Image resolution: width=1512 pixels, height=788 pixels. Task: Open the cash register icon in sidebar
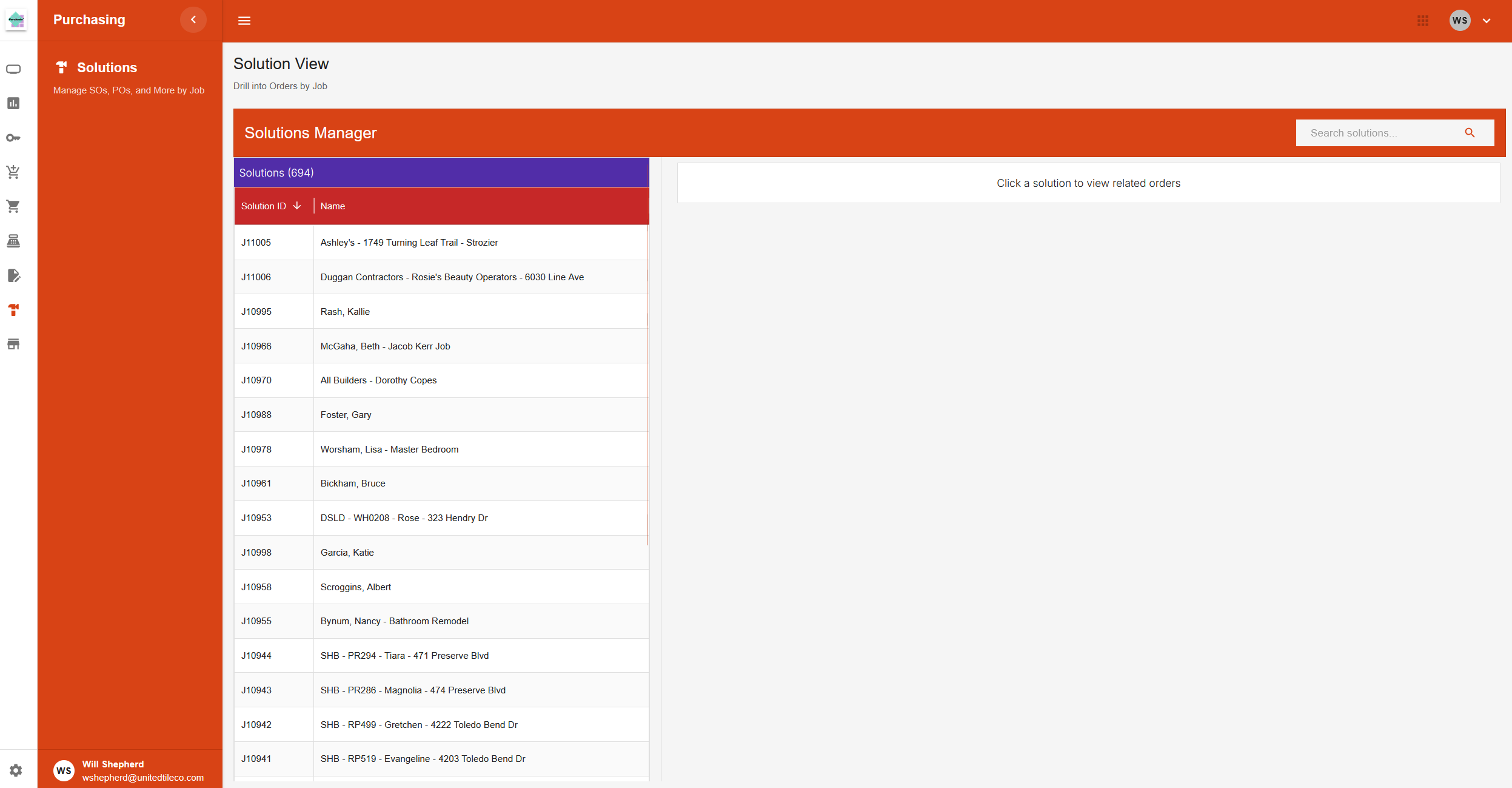(x=13, y=241)
